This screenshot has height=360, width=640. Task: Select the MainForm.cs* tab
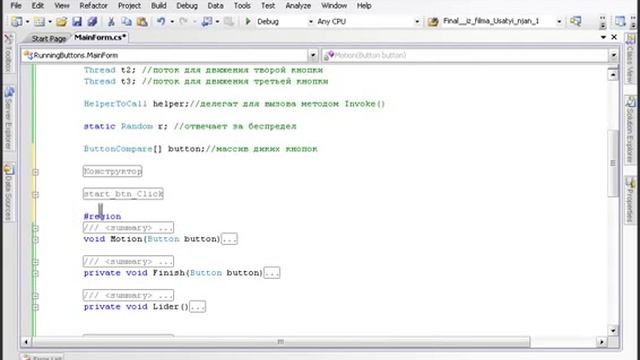pos(100,38)
